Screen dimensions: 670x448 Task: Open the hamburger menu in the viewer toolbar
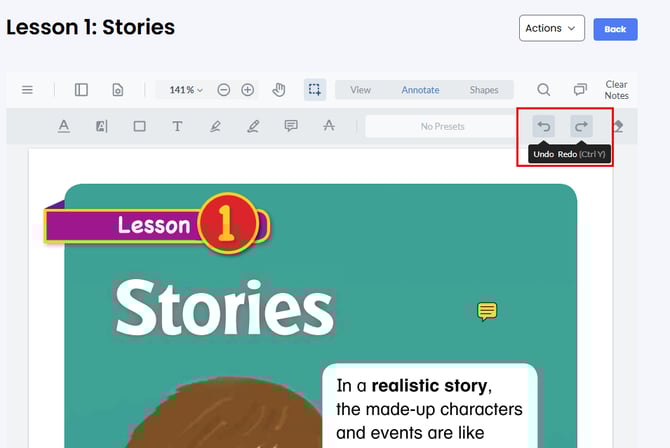coord(27,90)
